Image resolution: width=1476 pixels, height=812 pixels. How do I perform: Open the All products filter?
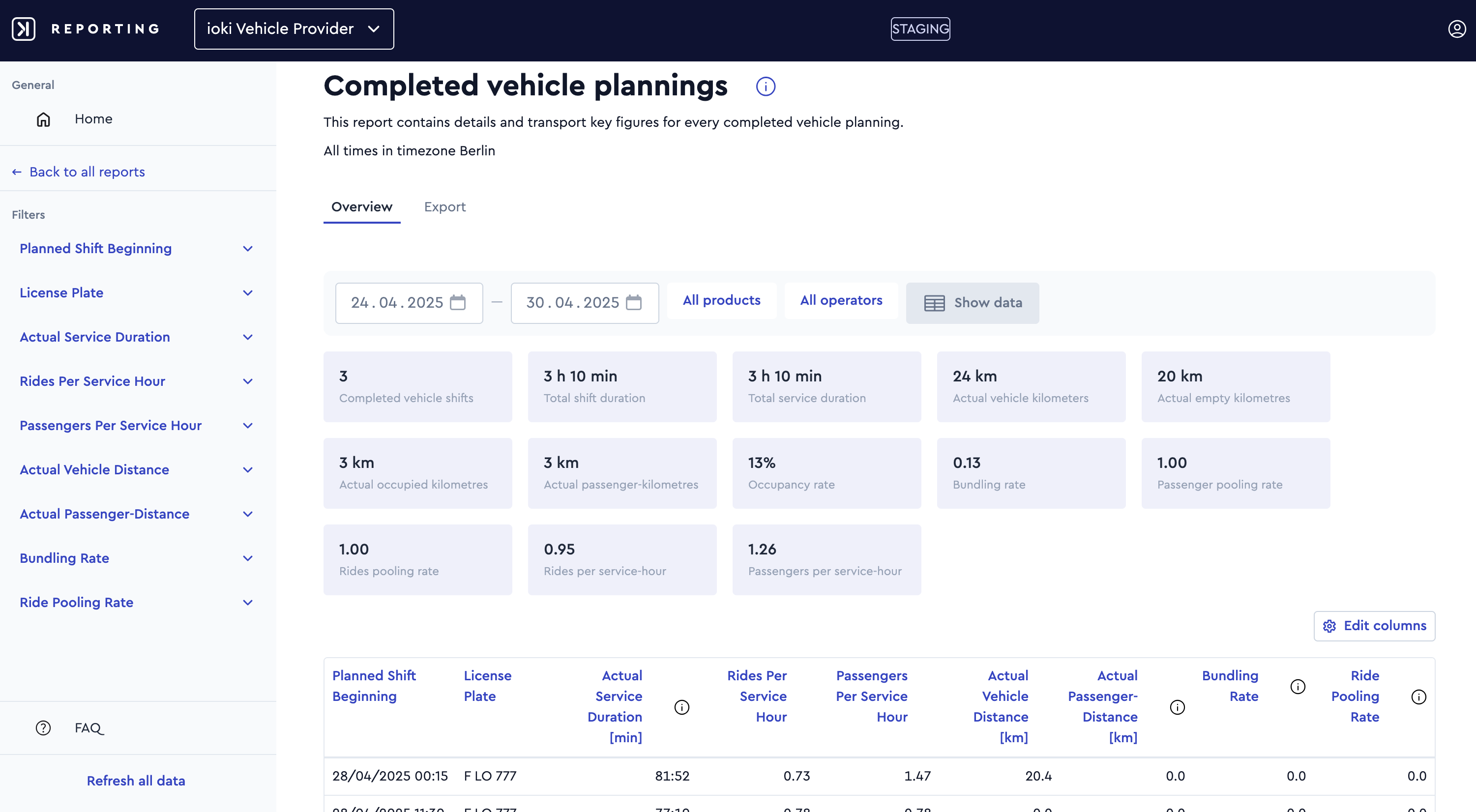point(721,300)
